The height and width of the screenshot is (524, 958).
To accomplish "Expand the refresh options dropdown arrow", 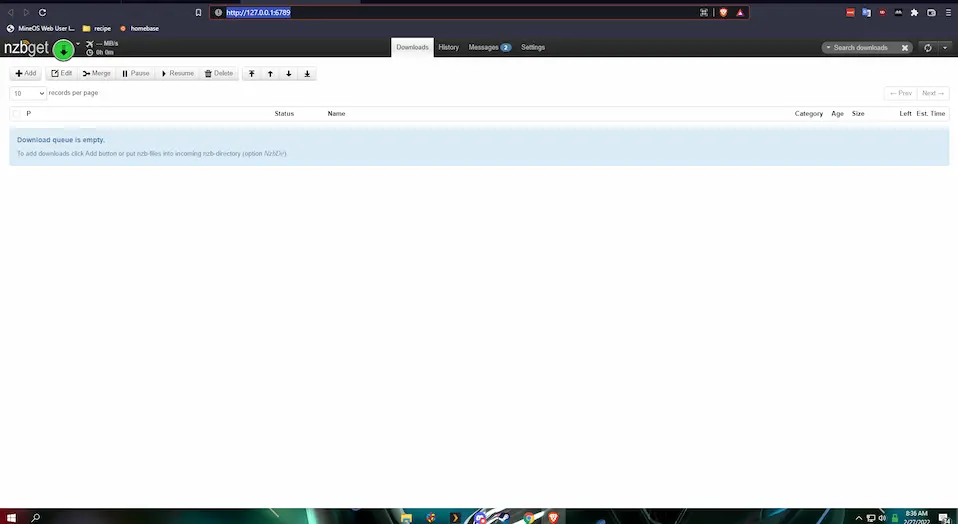I will (x=944, y=48).
